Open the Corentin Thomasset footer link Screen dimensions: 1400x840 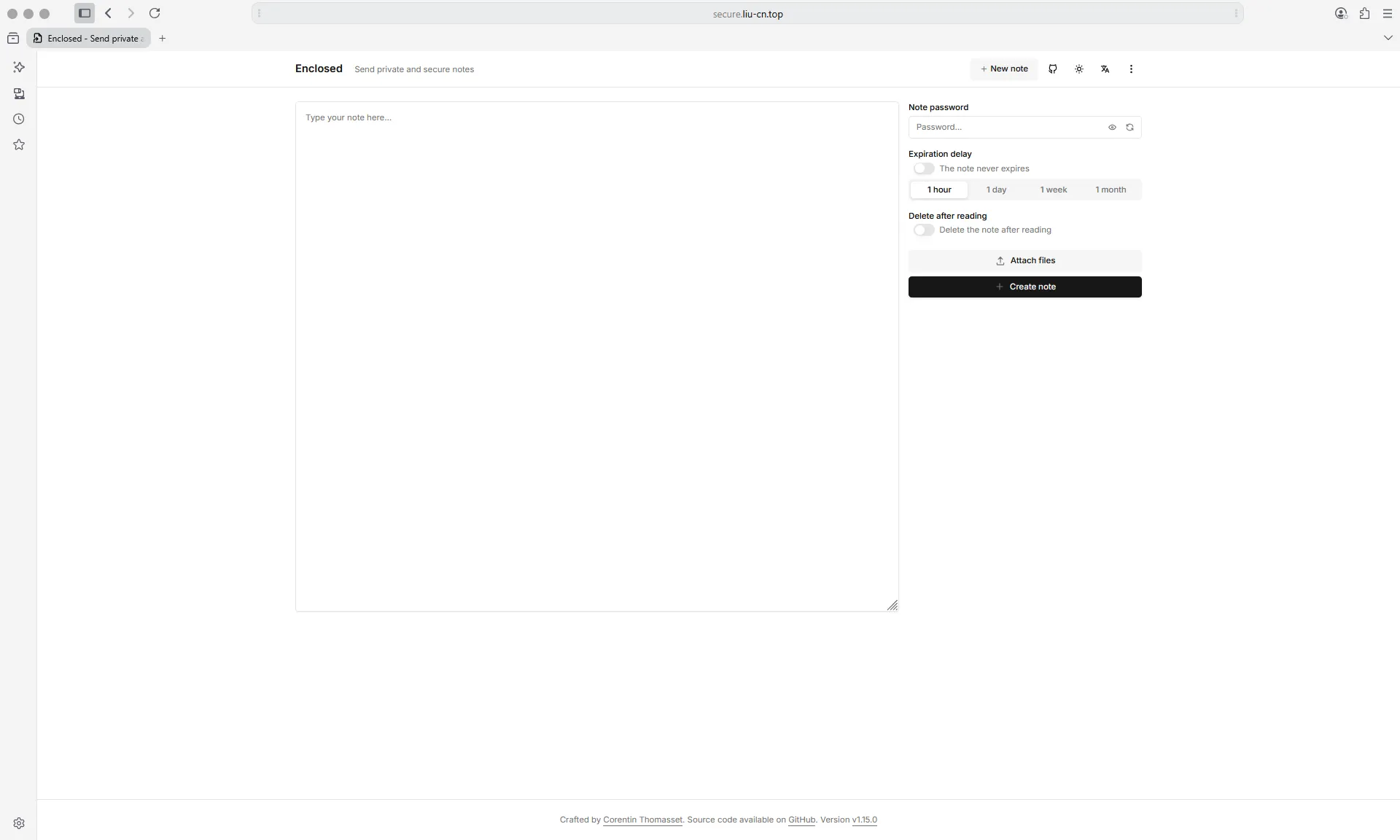642,820
